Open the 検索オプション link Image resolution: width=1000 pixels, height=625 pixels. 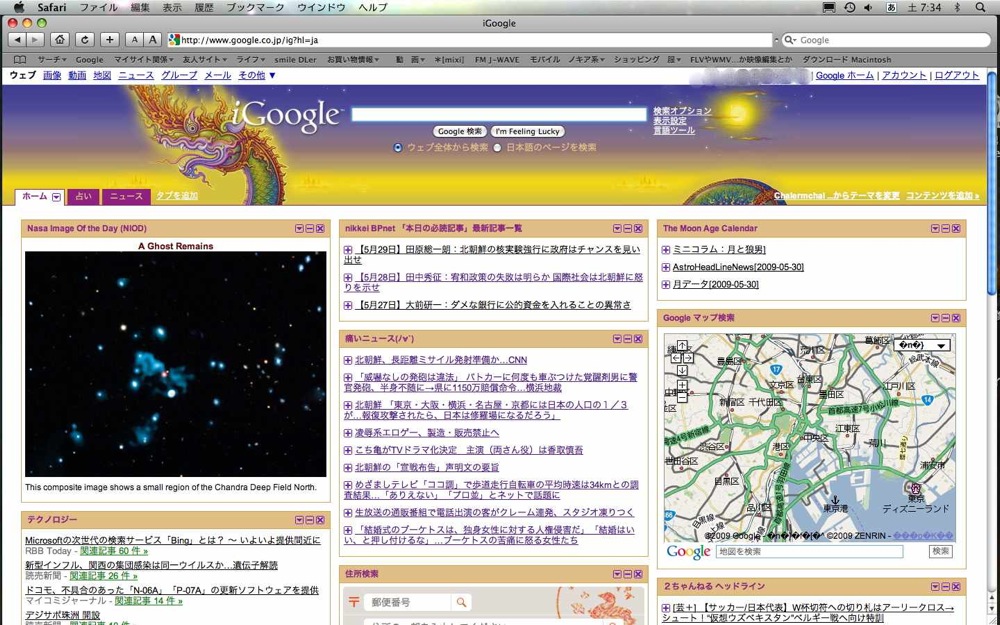682,111
